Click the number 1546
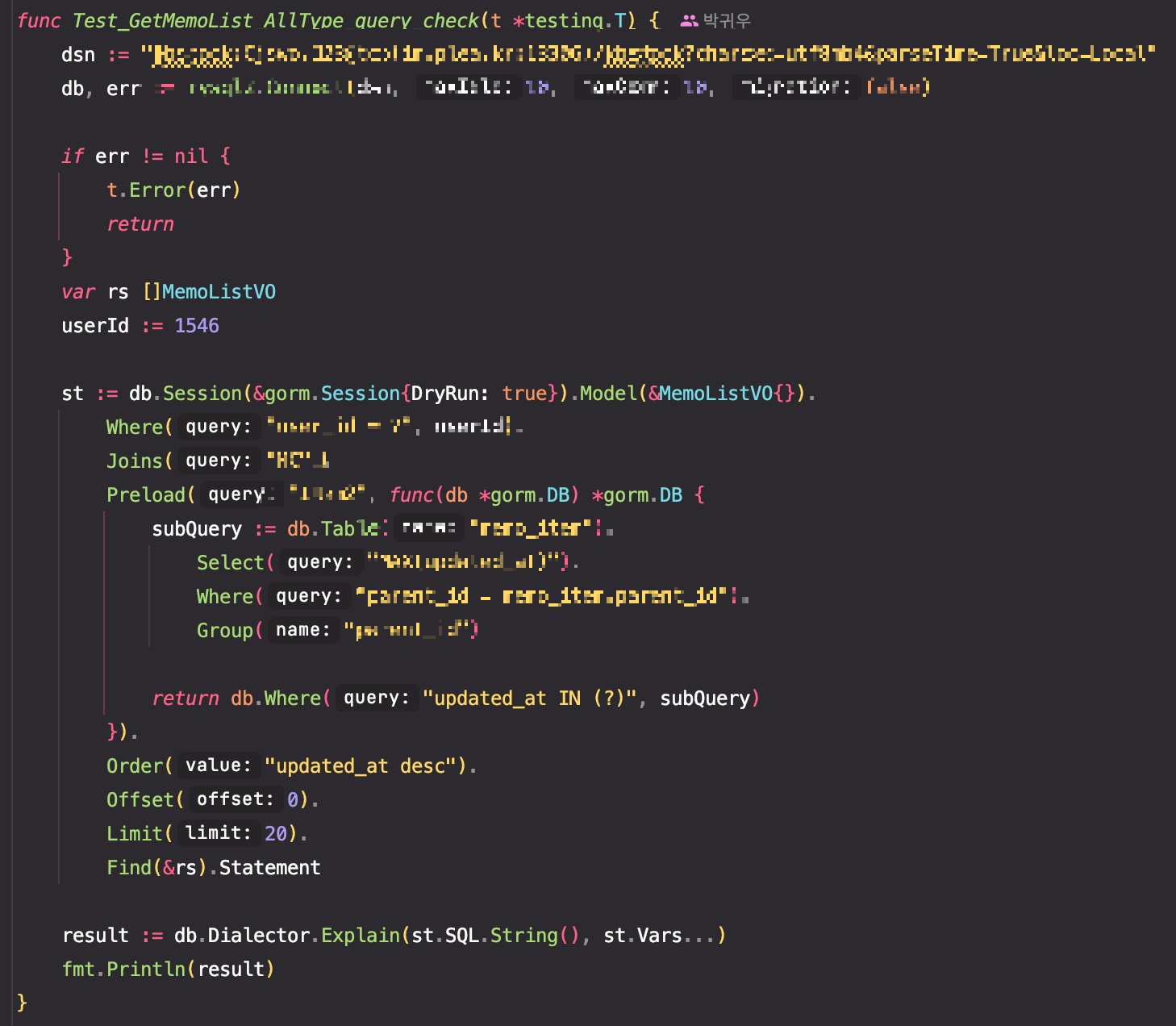This screenshot has width=1176, height=1026. click(x=197, y=326)
